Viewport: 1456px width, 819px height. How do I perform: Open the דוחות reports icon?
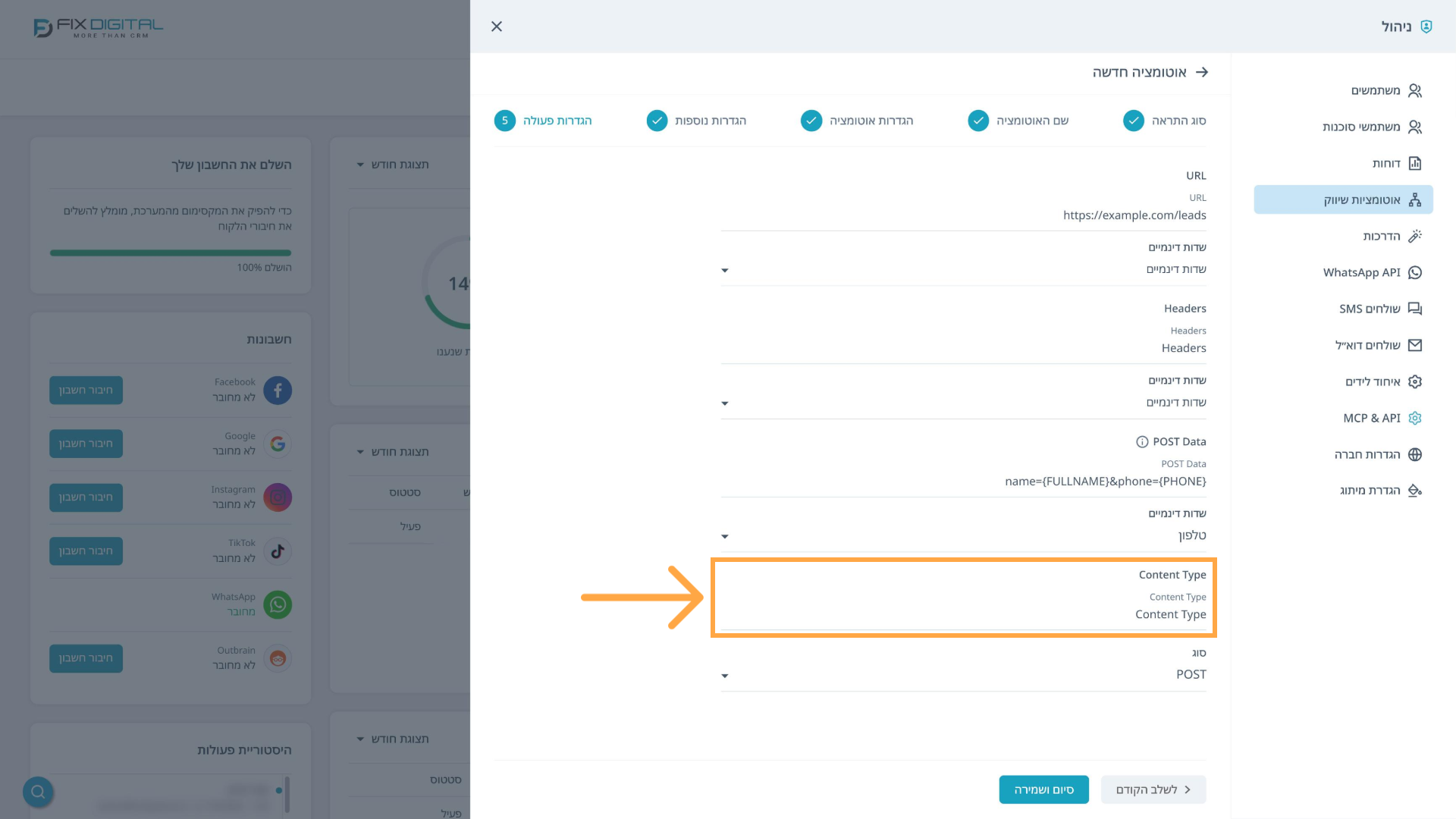1414,163
